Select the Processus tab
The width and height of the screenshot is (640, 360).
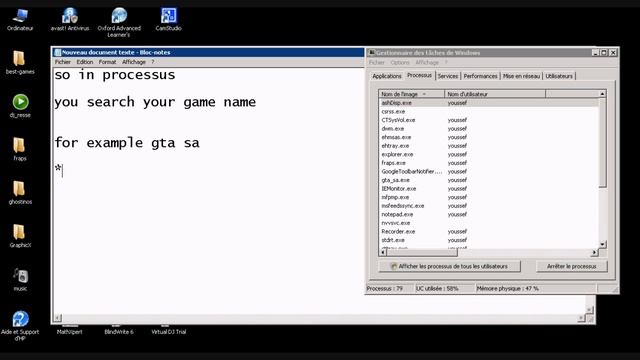tap(419, 76)
